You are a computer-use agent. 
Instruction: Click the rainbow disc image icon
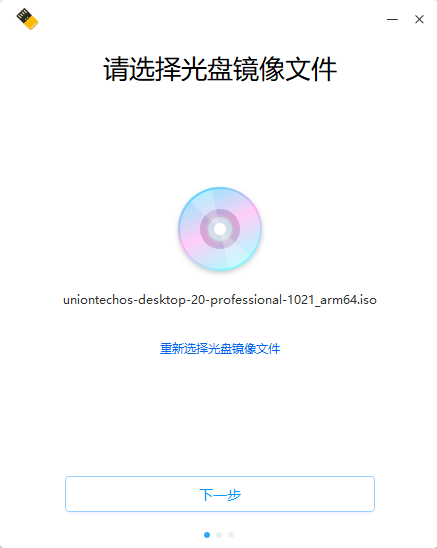(220, 229)
